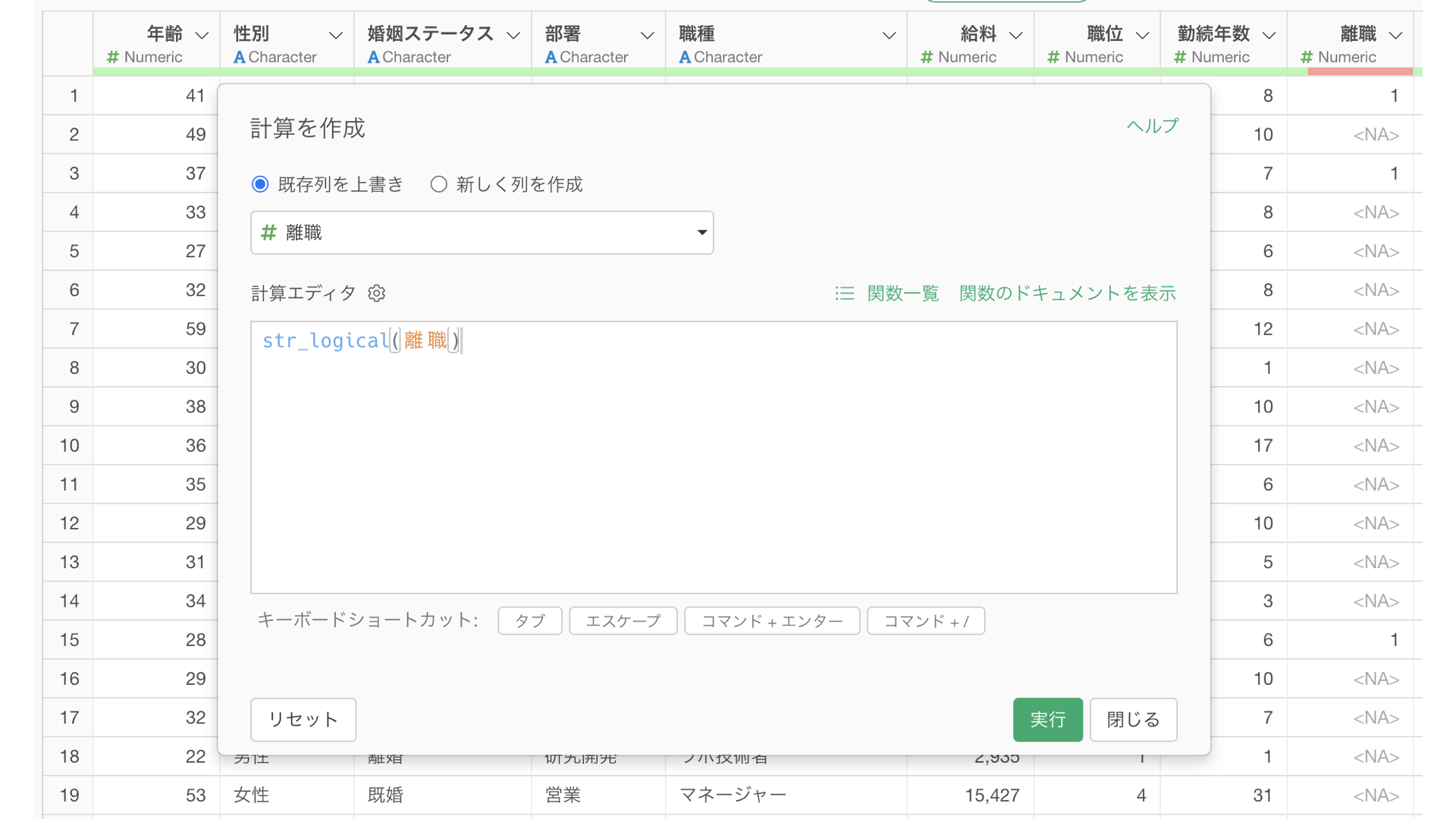Select 既存列を上書き radio option
Viewport: 1456px width, 819px height.
(x=260, y=184)
